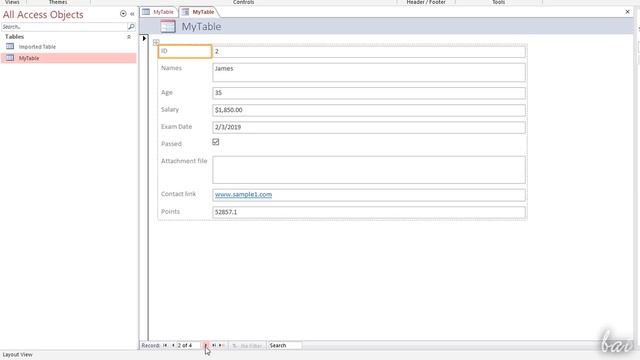This screenshot has width=640, height=360.
Task: Switch to the MyTable form tab
Action: tap(199, 12)
